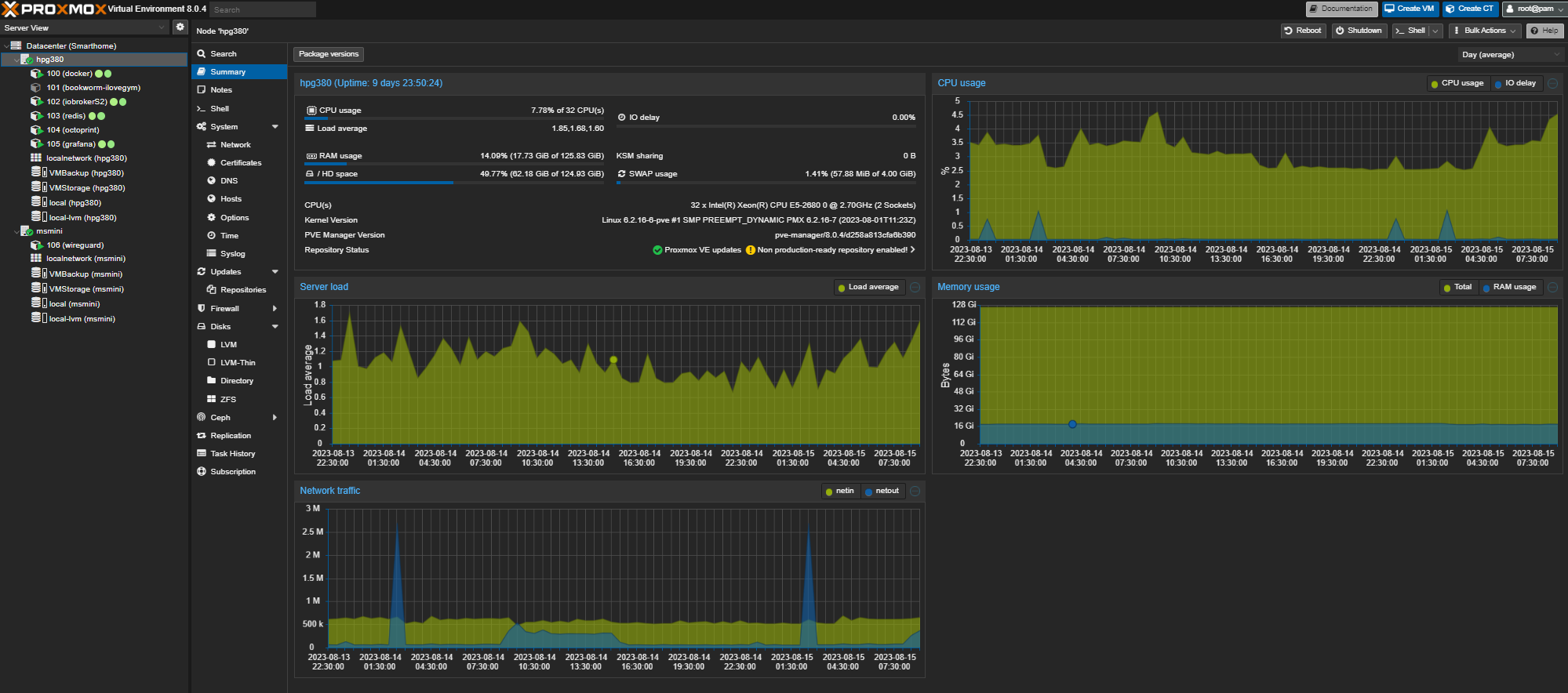Collapse the Updates section arrow
1568x693 pixels.
click(275, 271)
